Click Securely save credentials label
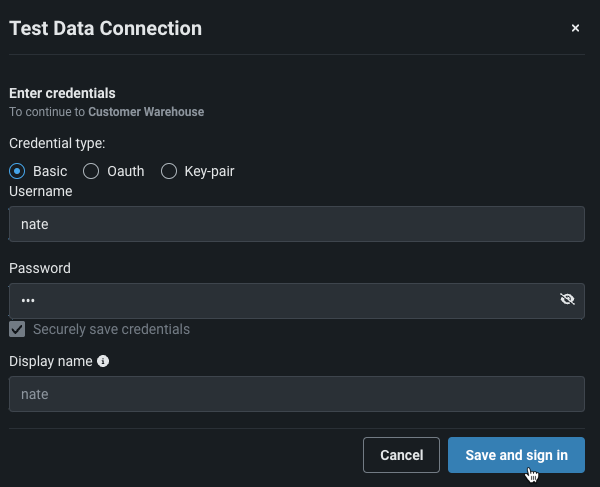This screenshot has height=487, width=600. point(111,329)
